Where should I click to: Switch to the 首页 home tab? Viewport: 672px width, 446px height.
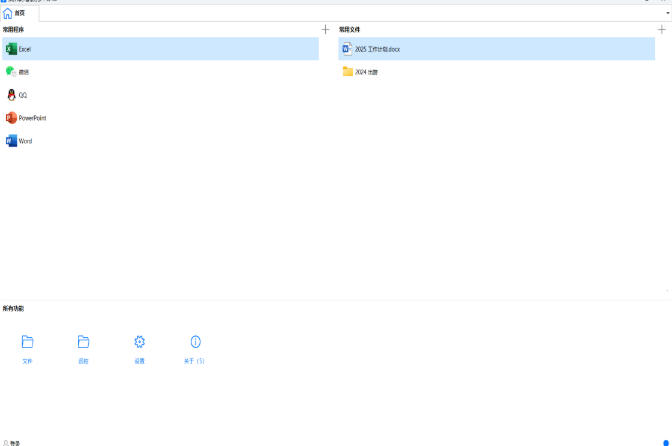pyautogui.click(x=14, y=13)
